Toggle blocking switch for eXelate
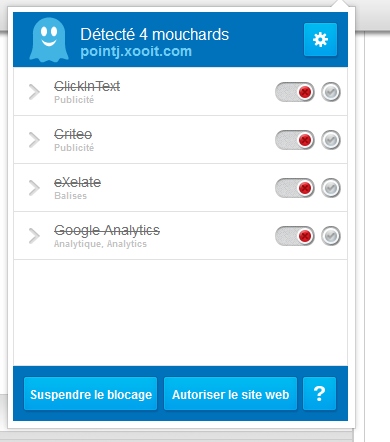The image size is (390, 442). [295, 188]
